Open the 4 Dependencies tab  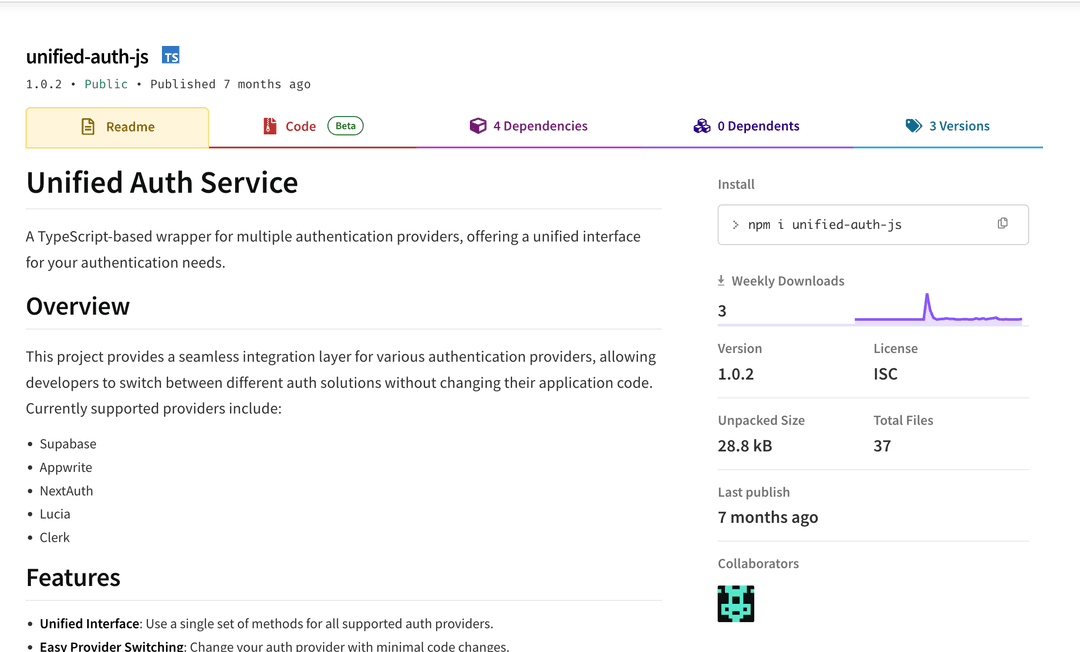click(x=528, y=127)
